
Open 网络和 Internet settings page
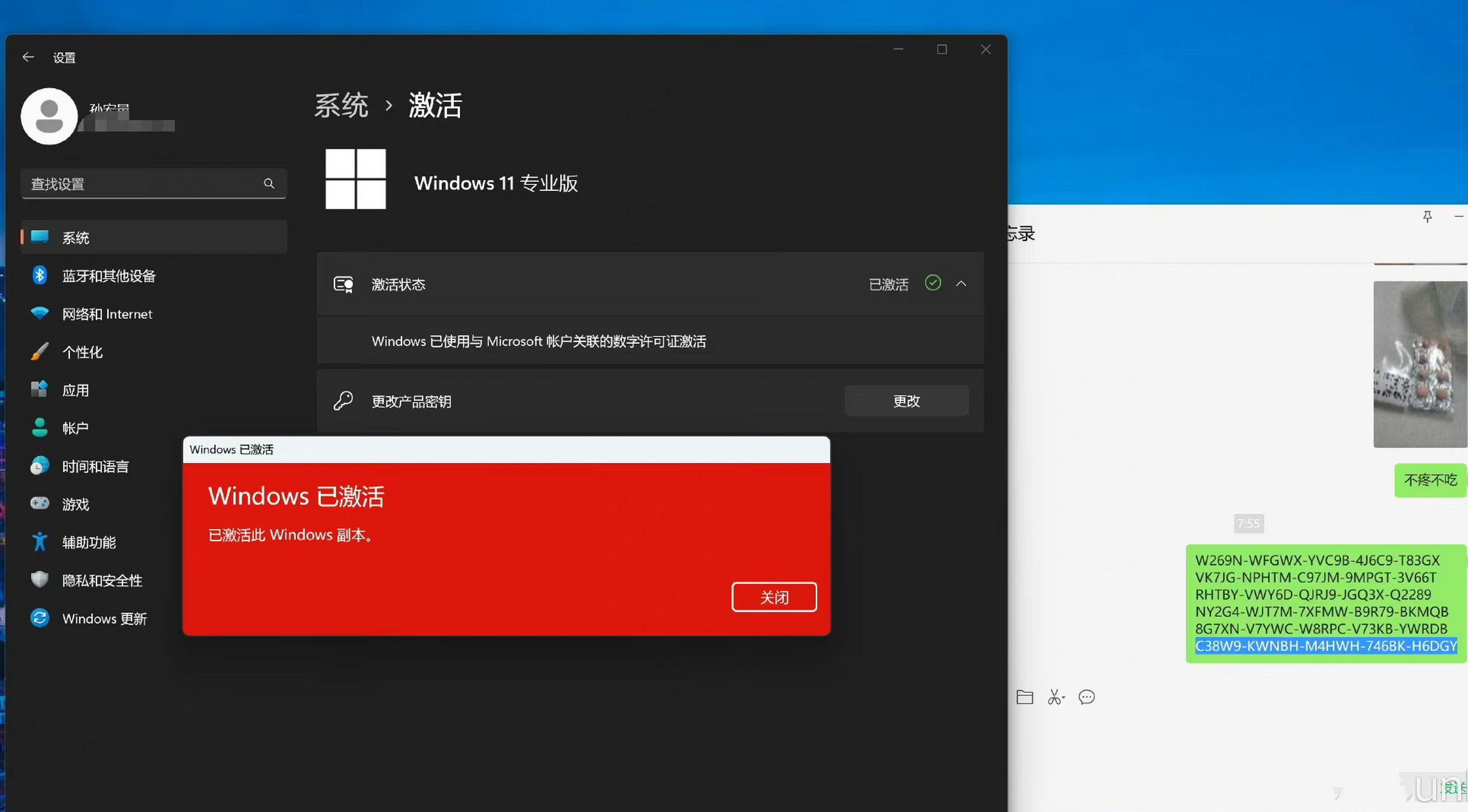pos(154,313)
